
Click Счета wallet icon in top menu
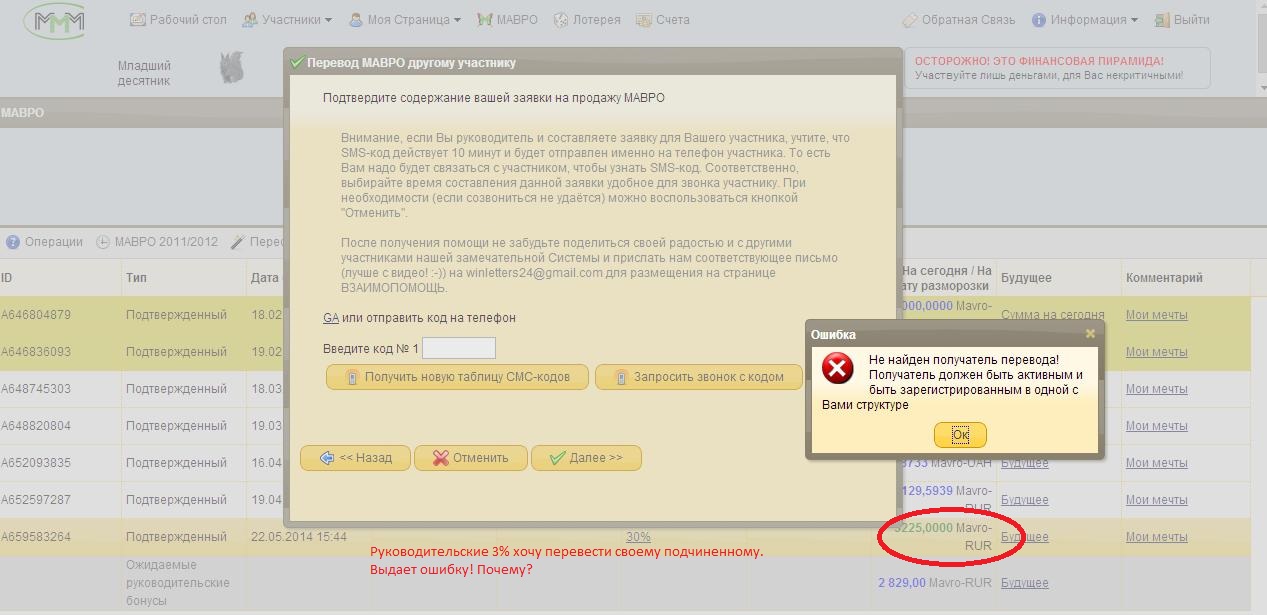tap(645, 19)
